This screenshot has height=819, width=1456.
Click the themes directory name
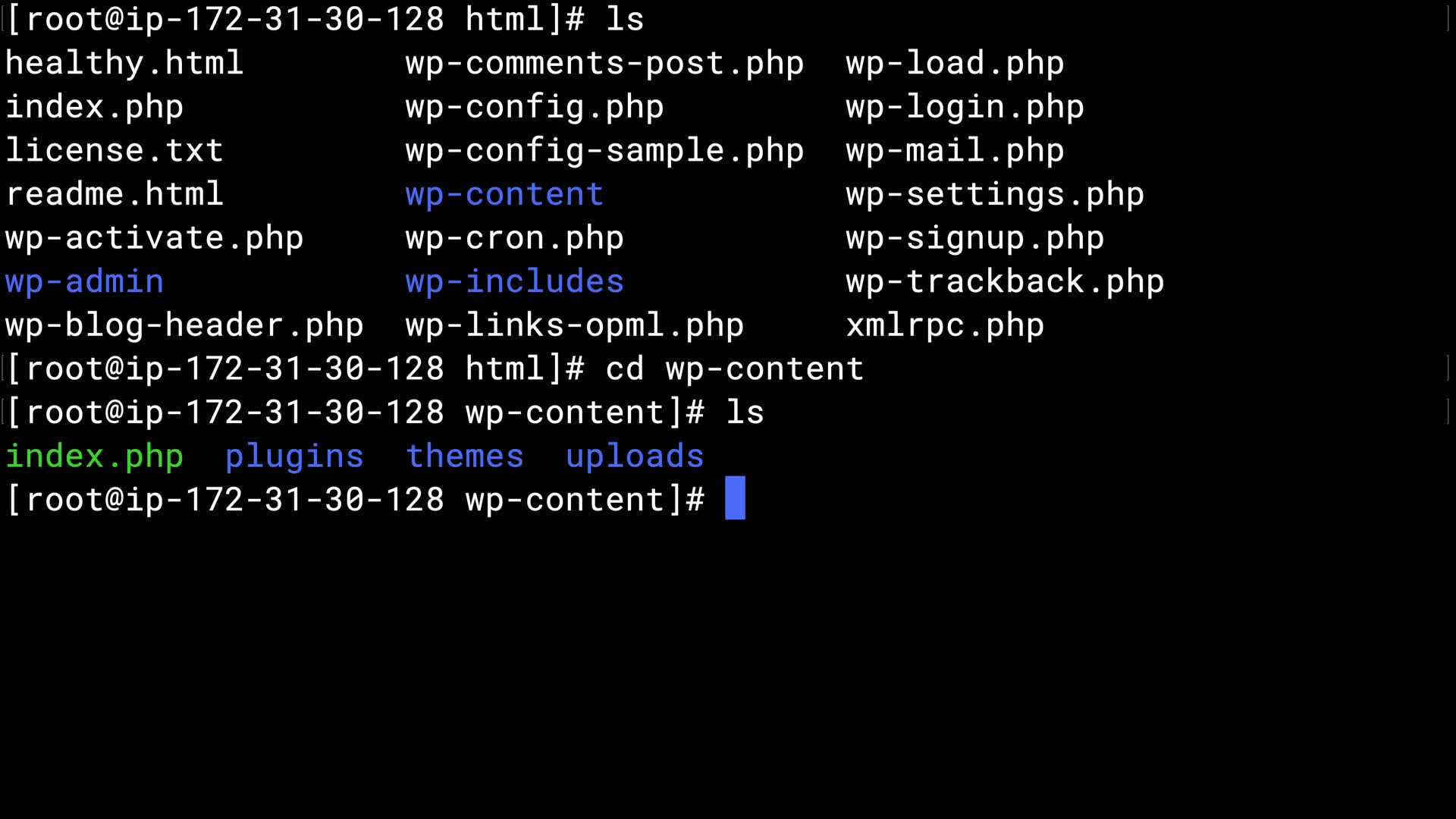465,456
